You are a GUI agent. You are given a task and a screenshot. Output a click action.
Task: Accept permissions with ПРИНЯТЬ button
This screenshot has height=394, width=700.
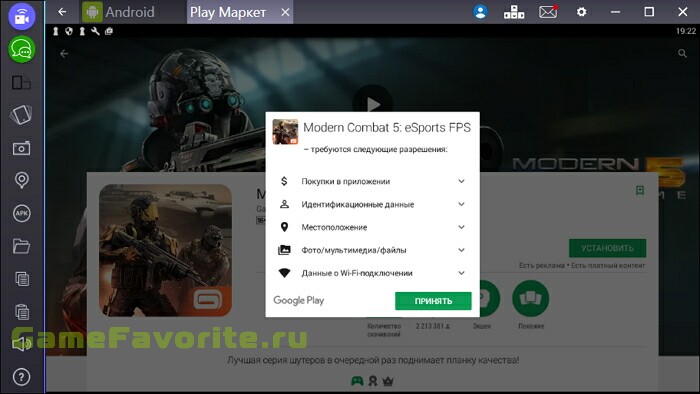coord(433,301)
